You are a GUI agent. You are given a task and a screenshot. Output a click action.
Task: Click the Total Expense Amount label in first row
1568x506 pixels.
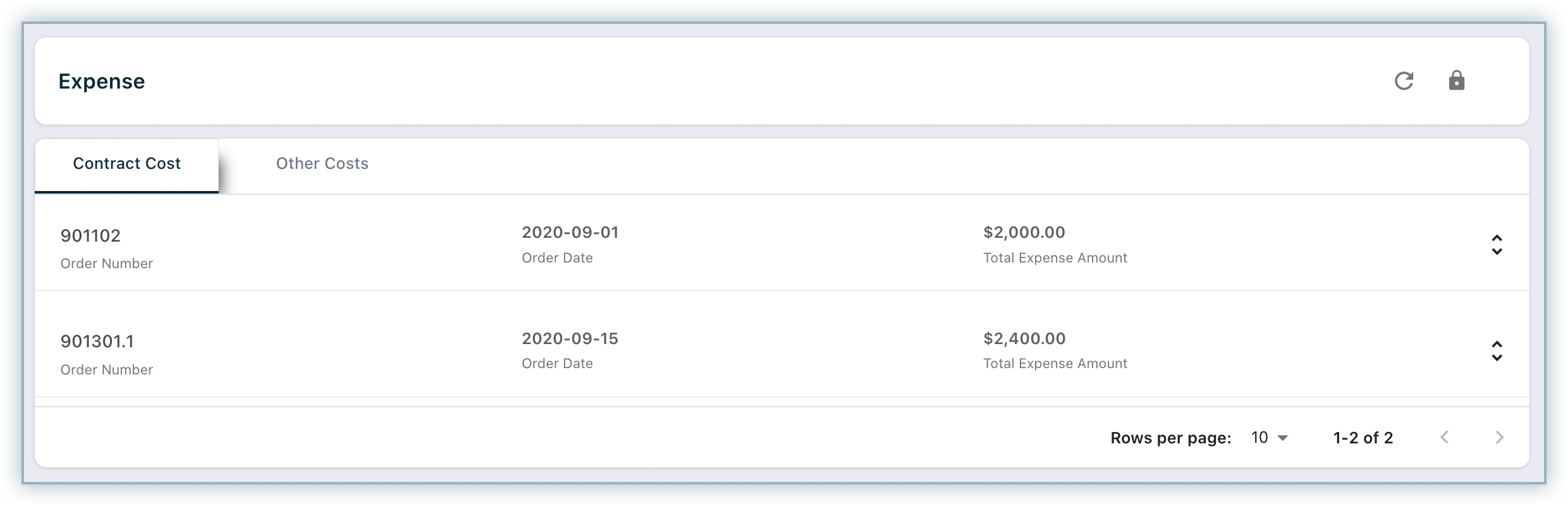click(x=1055, y=258)
